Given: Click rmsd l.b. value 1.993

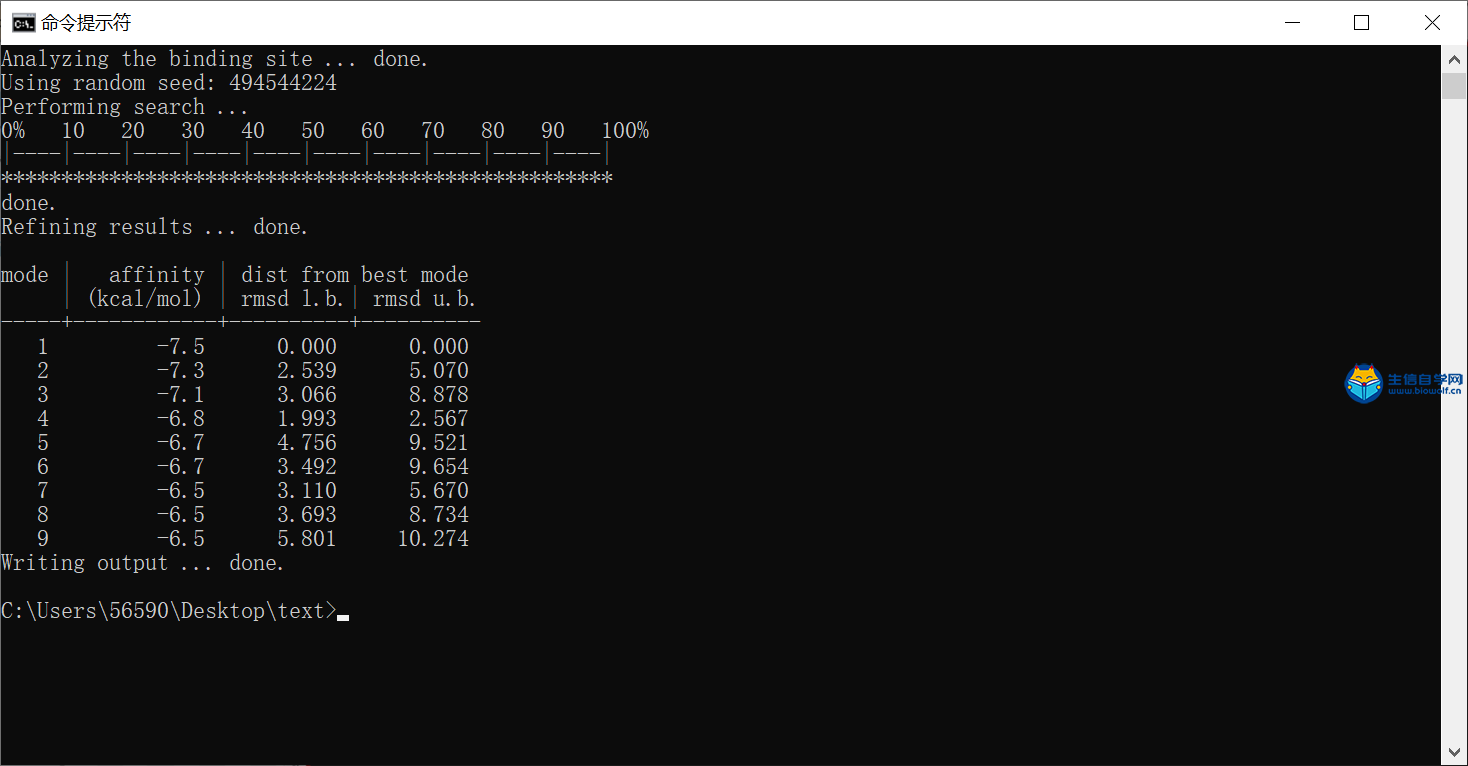Looking at the screenshot, I should point(307,419).
